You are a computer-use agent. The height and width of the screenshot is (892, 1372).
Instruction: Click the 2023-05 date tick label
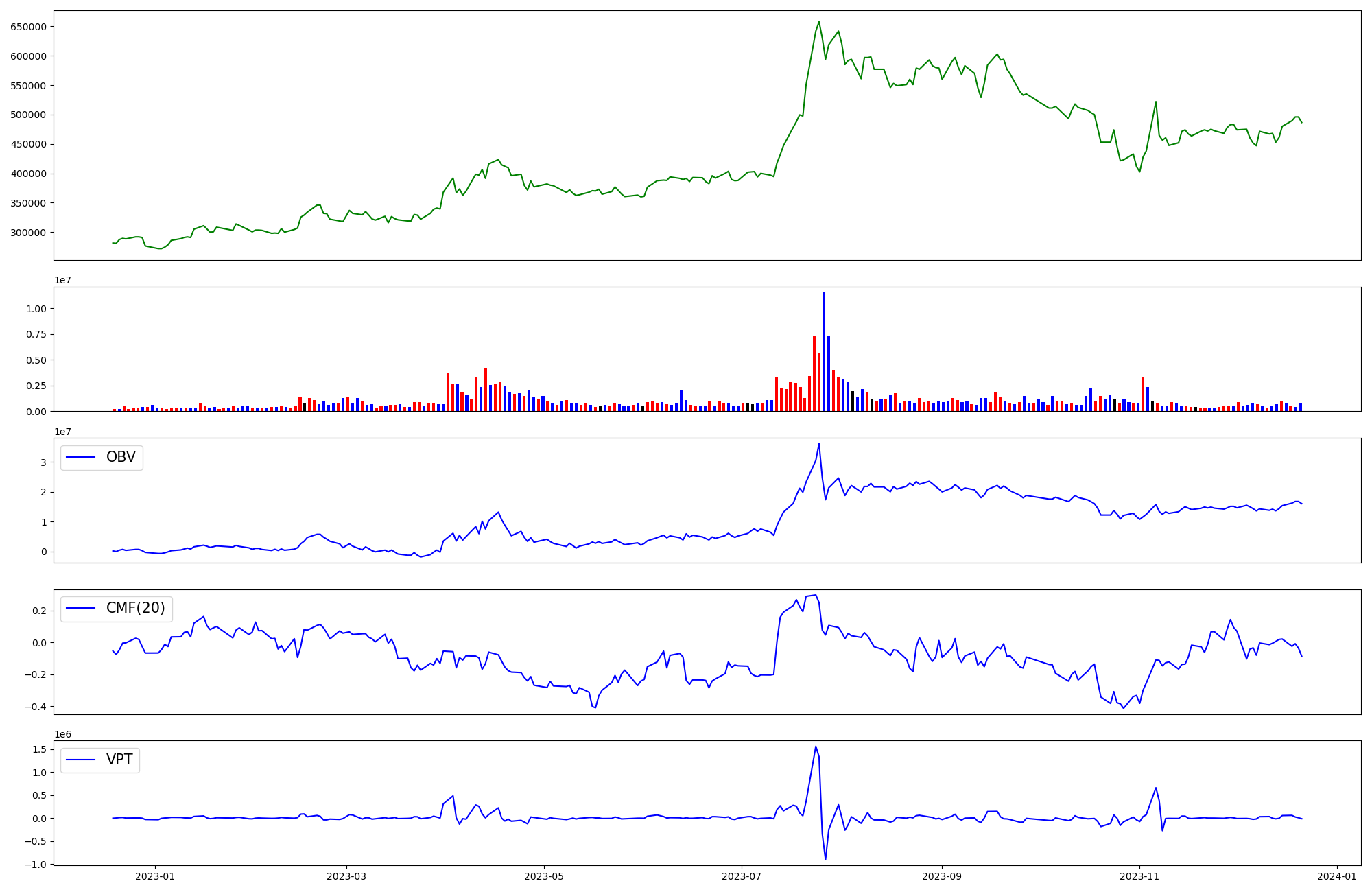[544, 876]
